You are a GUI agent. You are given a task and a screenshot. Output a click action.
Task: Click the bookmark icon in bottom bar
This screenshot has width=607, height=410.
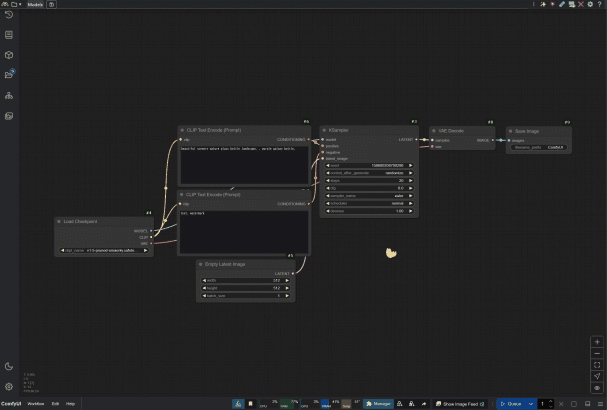250,404
